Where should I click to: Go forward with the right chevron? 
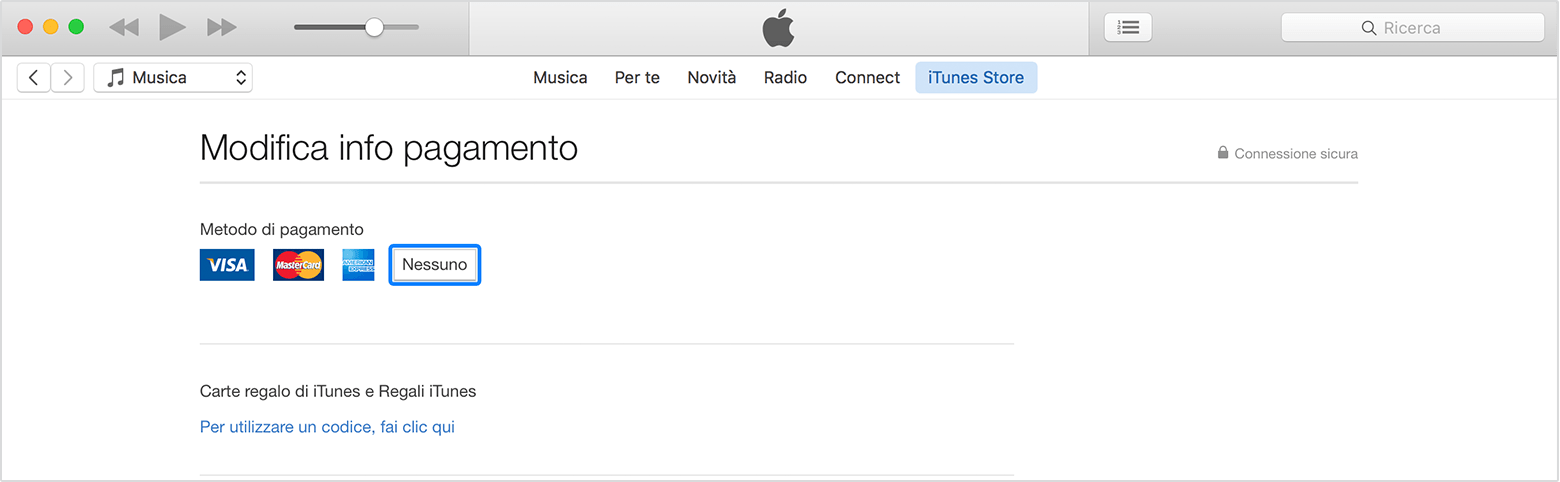point(67,78)
